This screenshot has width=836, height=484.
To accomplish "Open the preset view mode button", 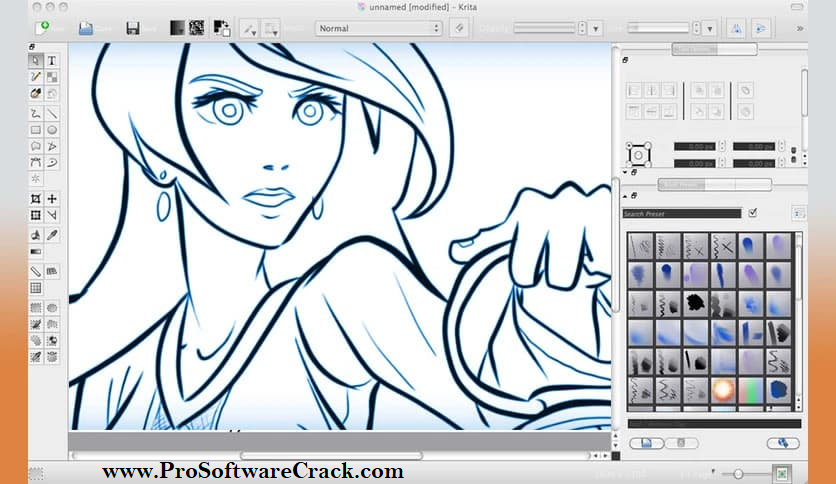I will (x=798, y=213).
